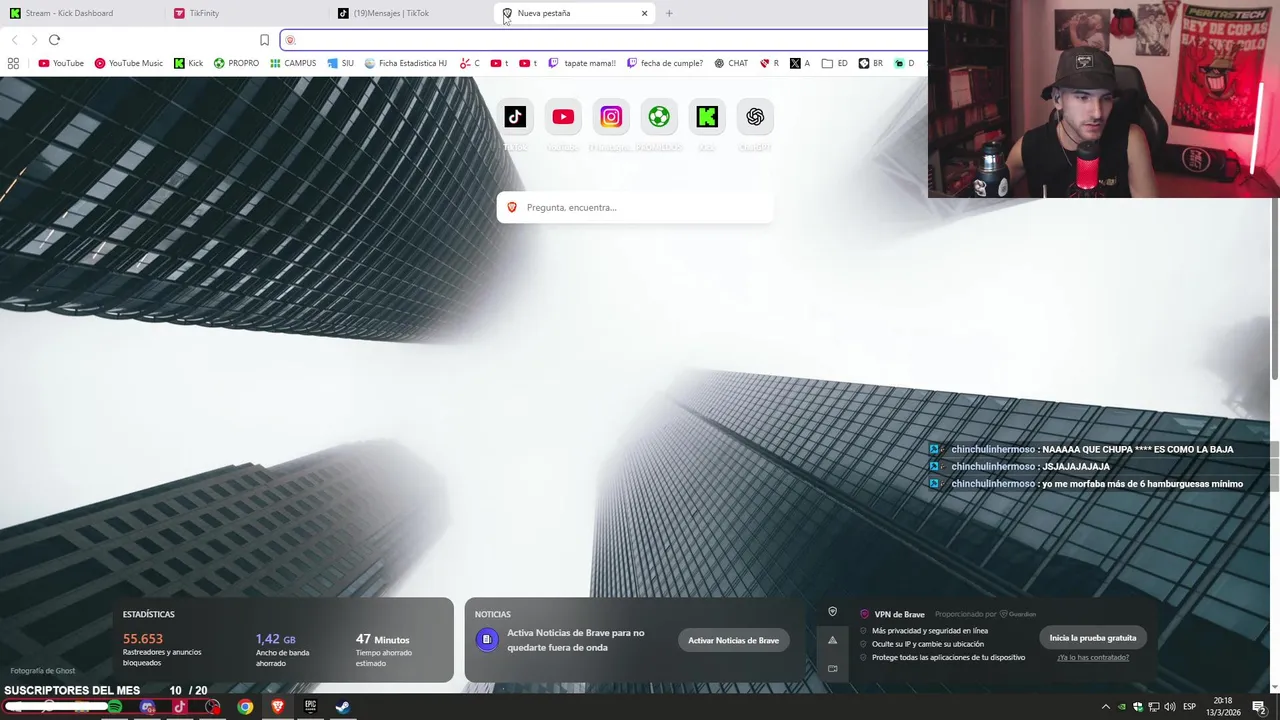Viewport: 1280px width, 720px height.
Task: Open the YouTube Music bookmark
Action: [128, 63]
